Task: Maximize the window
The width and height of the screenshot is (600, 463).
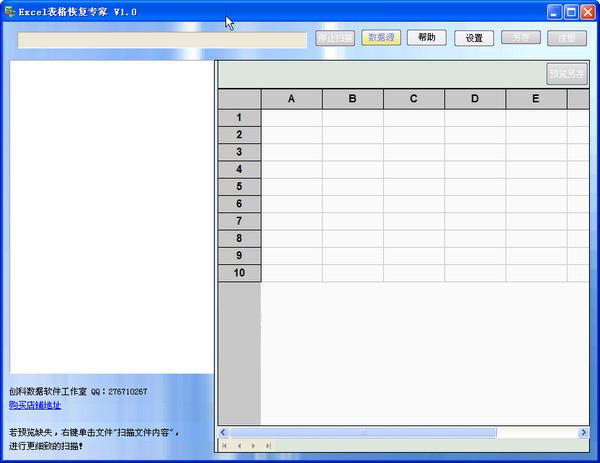Action: pos(571,12)
